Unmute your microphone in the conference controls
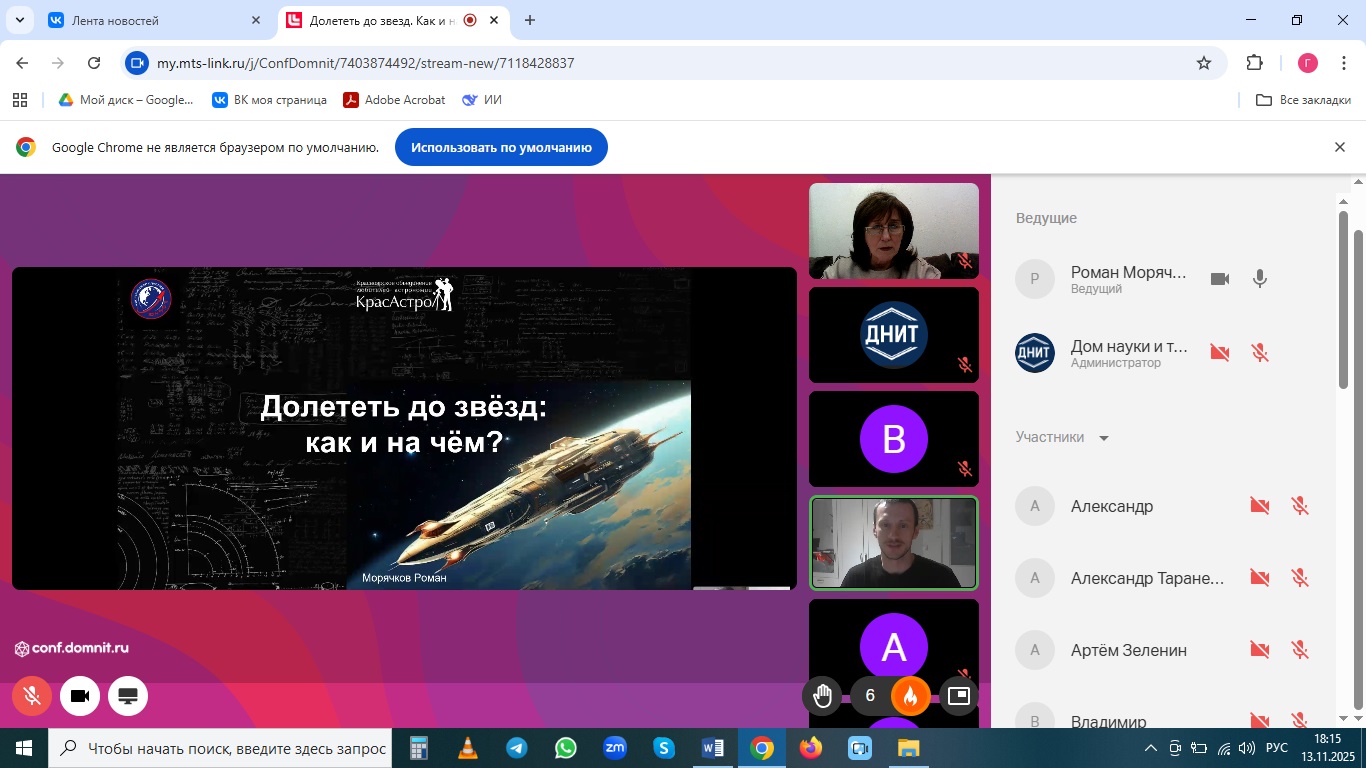 click(x=32, y=696)
